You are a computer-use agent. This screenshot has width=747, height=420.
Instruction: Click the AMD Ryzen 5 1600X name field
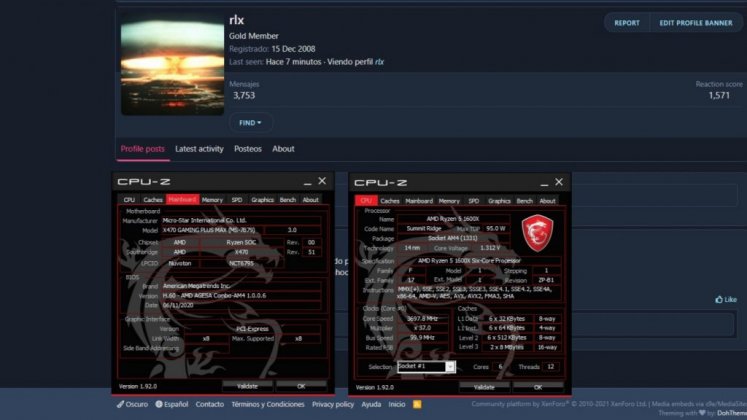(x=453, y=219)
